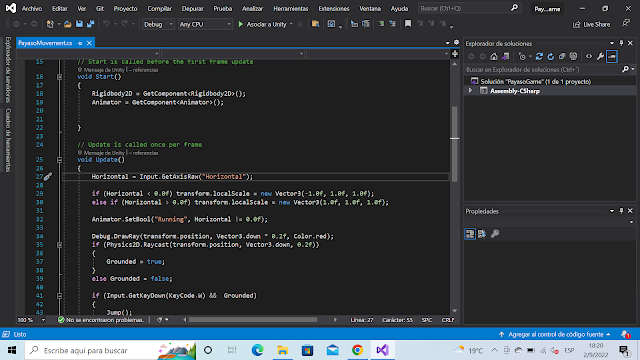Open the file via toolbar folder icon
The height and width of the screenshot is (360, 640).
click(68, 24)
